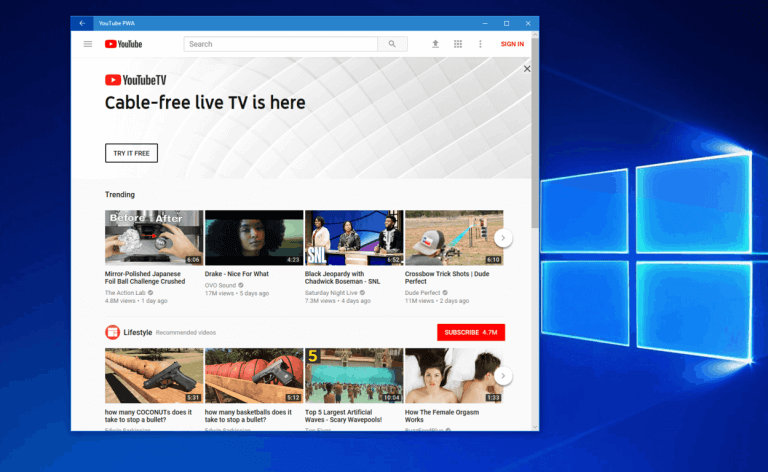Open the YouTube apps grid icon
Screen dimensions: 768x472
coord(457,44)
